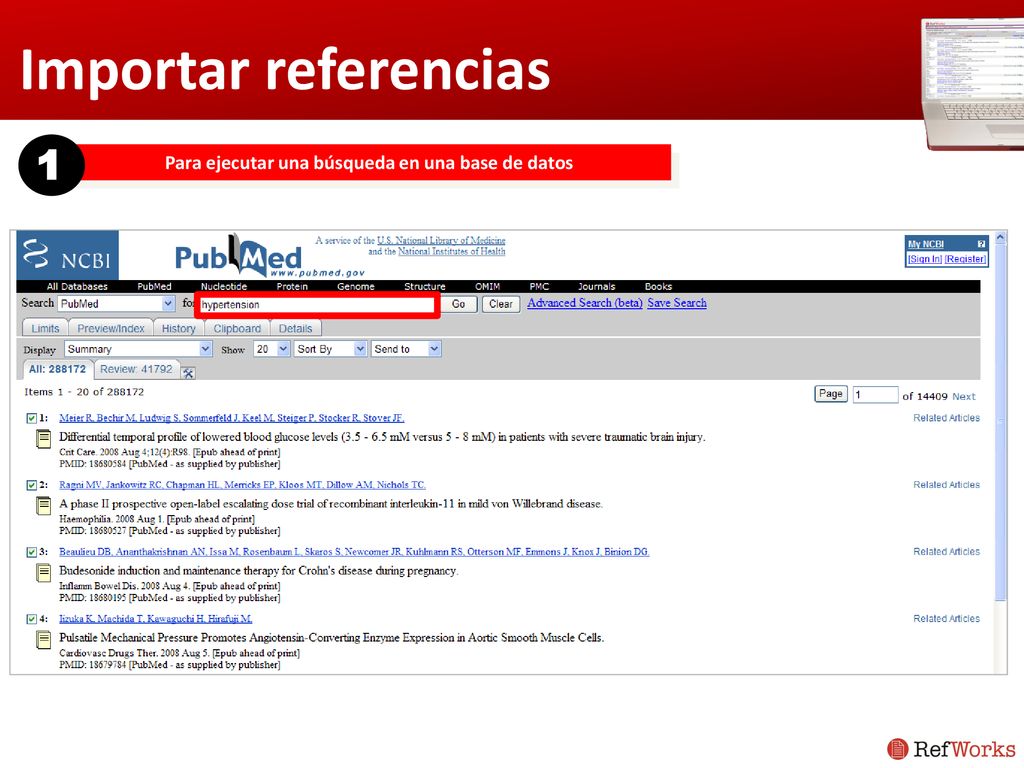This screenshot has height=768, width=1024.
Task: Open the abstract icon for result 2
Action: (43, 505)
